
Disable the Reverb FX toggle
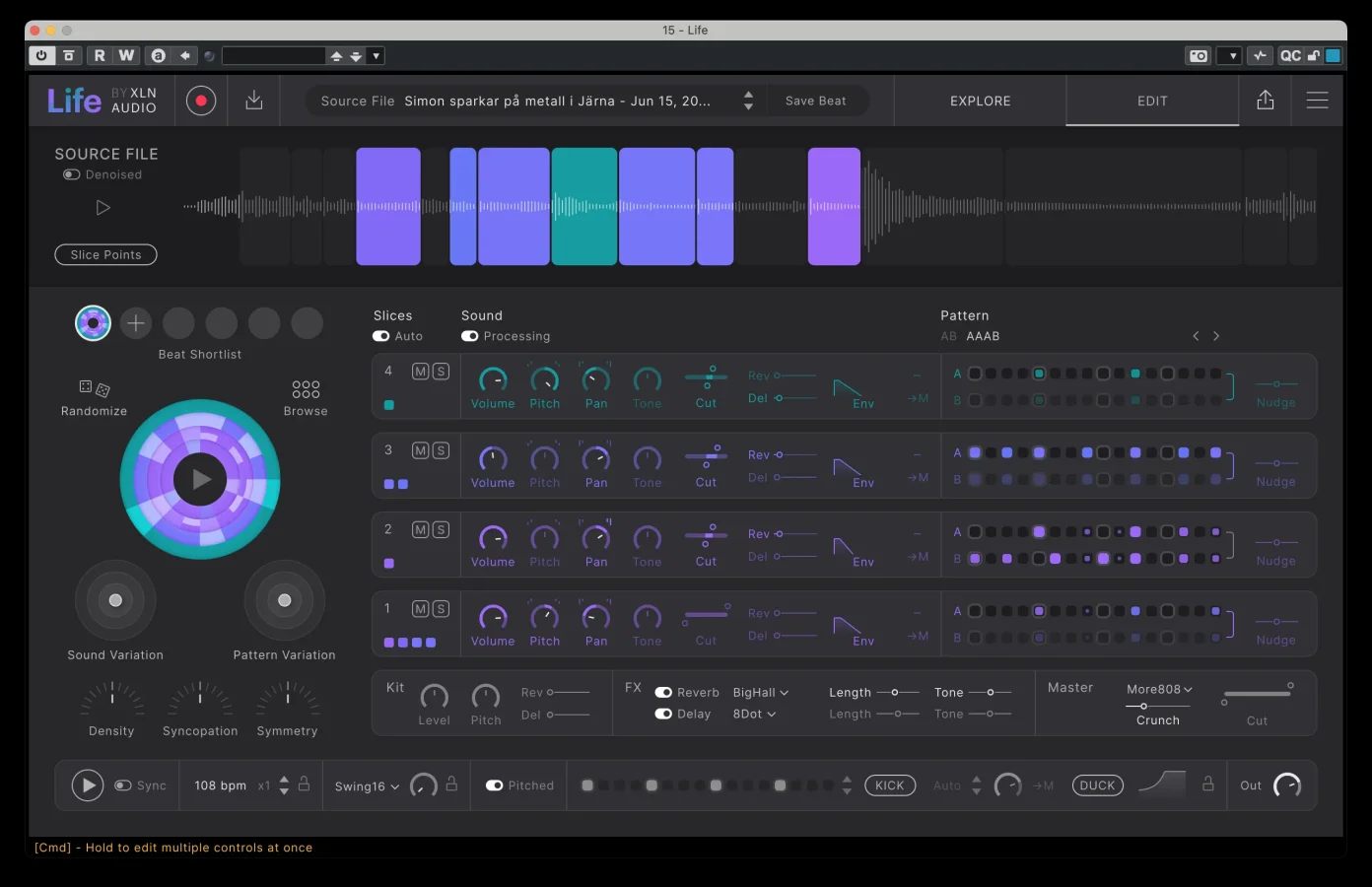tap(662, 692)
